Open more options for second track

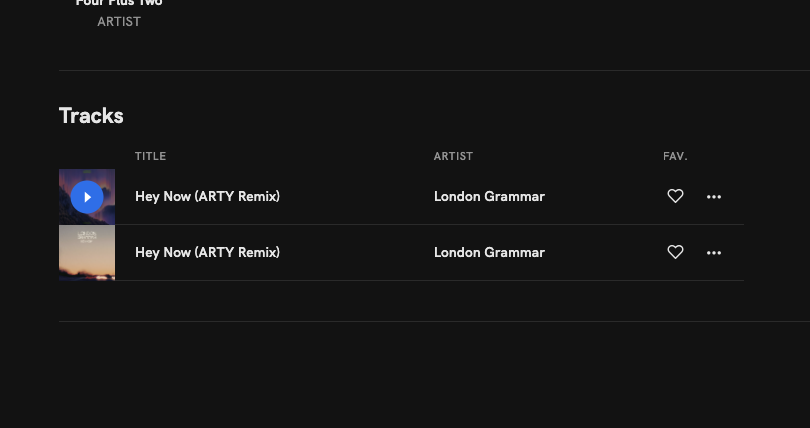pyautogui.click(x=714, y=253)
